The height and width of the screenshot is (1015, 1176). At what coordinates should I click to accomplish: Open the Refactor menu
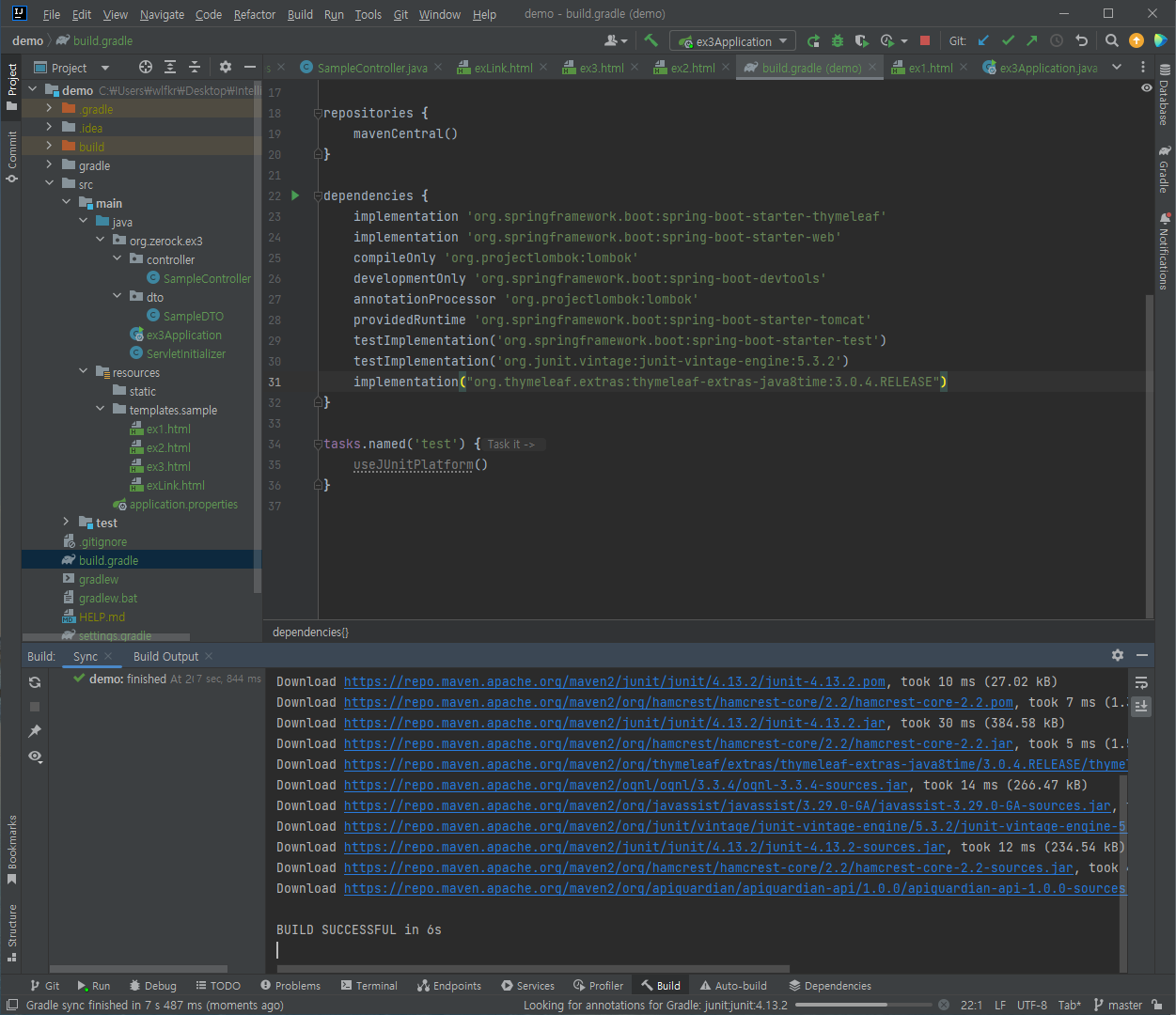pos(255,14)
